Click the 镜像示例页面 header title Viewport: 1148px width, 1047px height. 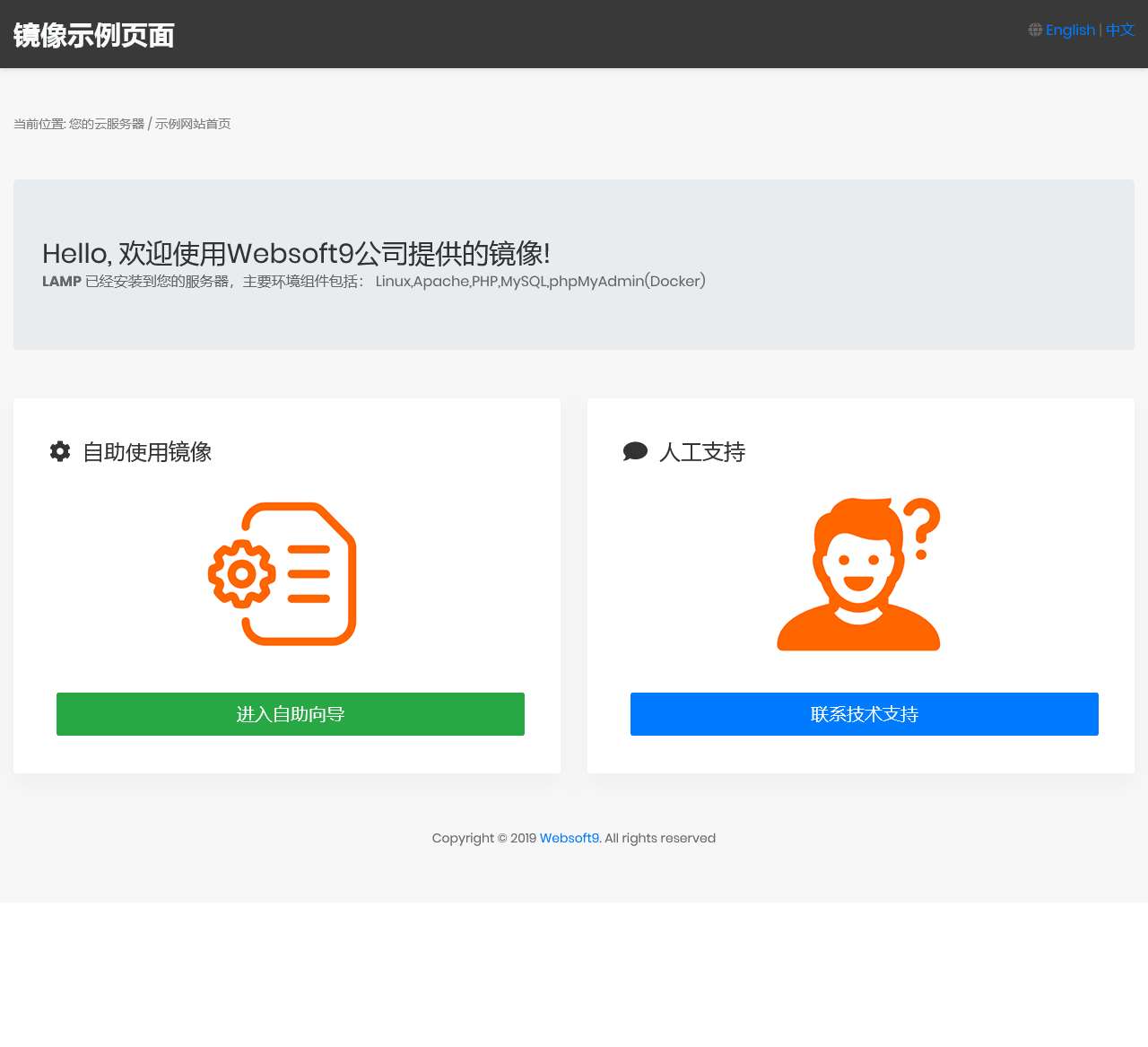coord(93,35)
